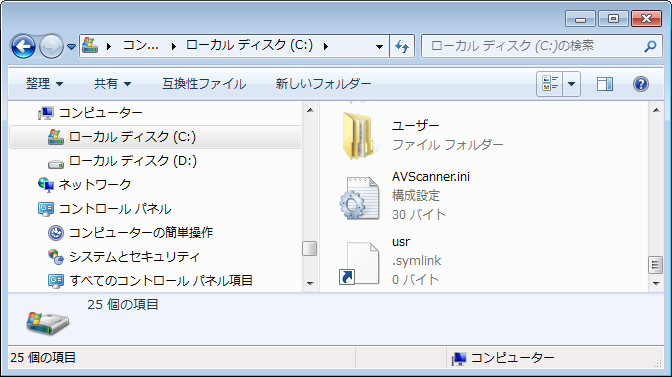The height and width of the screenshot is (377, 672).
Task: Click 25 個の項目 in status bar
Action: coord(43,358)
